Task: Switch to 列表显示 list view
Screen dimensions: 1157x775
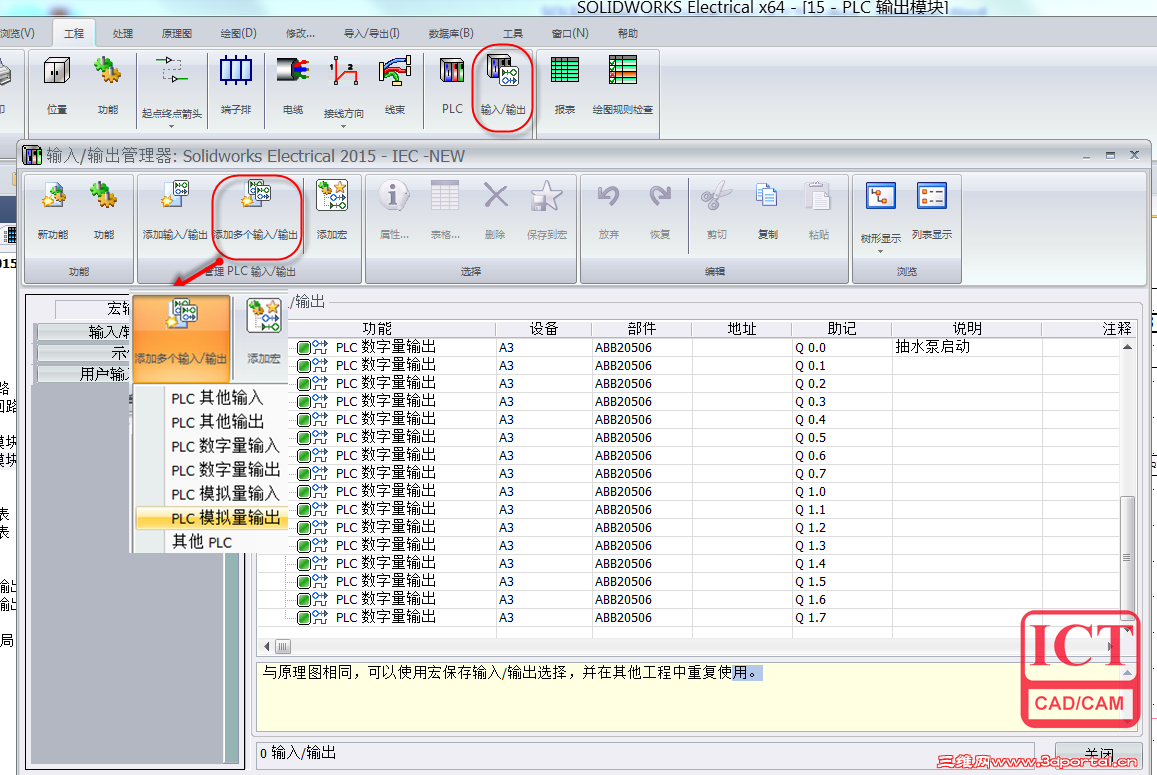Action: tap(932, 210)
